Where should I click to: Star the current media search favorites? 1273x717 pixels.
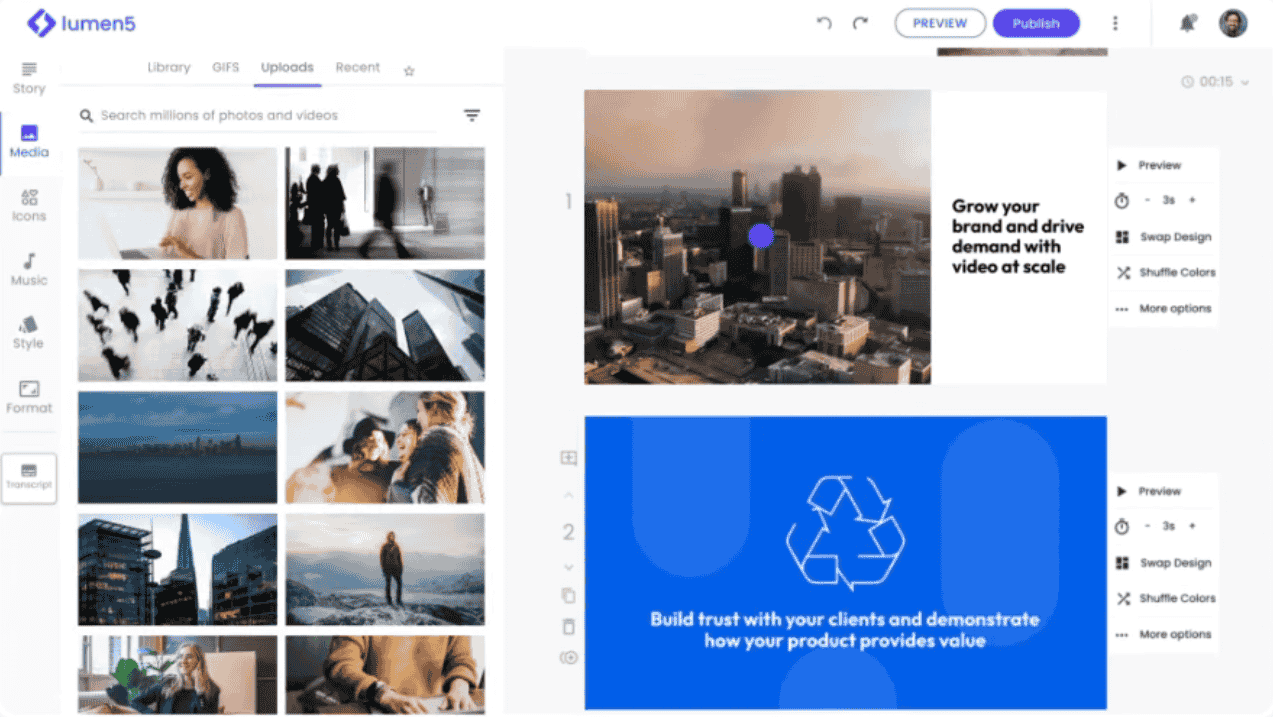409,71
